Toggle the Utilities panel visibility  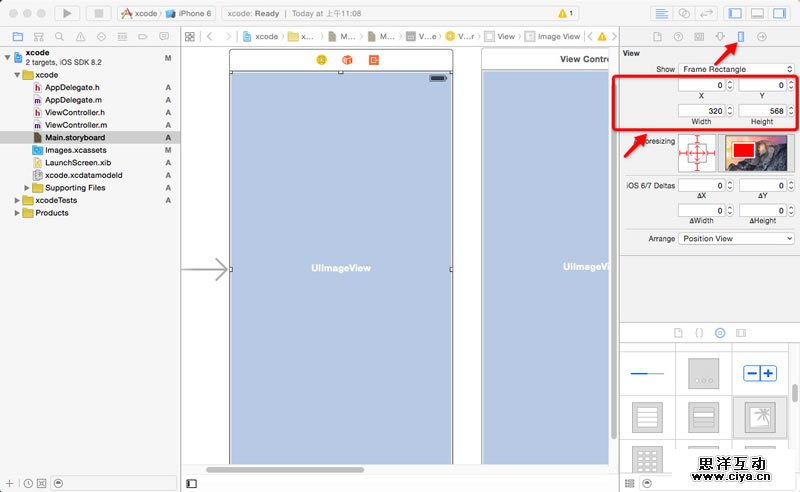pyautogui.click(x=781, y=14)
